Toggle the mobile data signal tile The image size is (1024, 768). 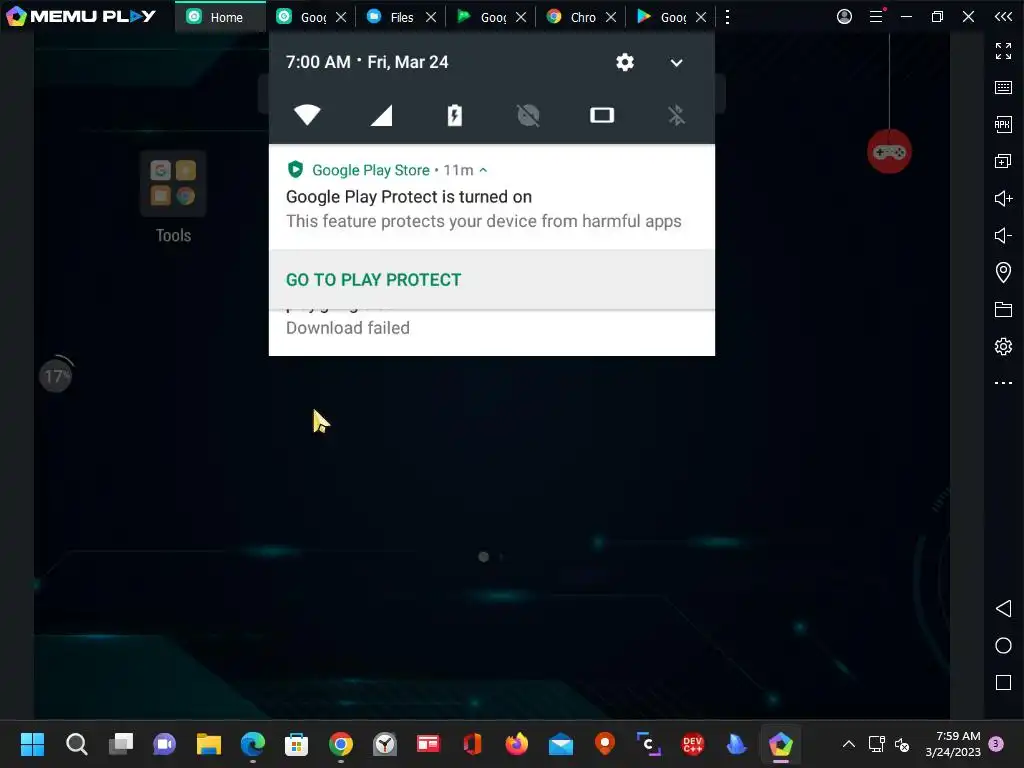coord(381,115)
